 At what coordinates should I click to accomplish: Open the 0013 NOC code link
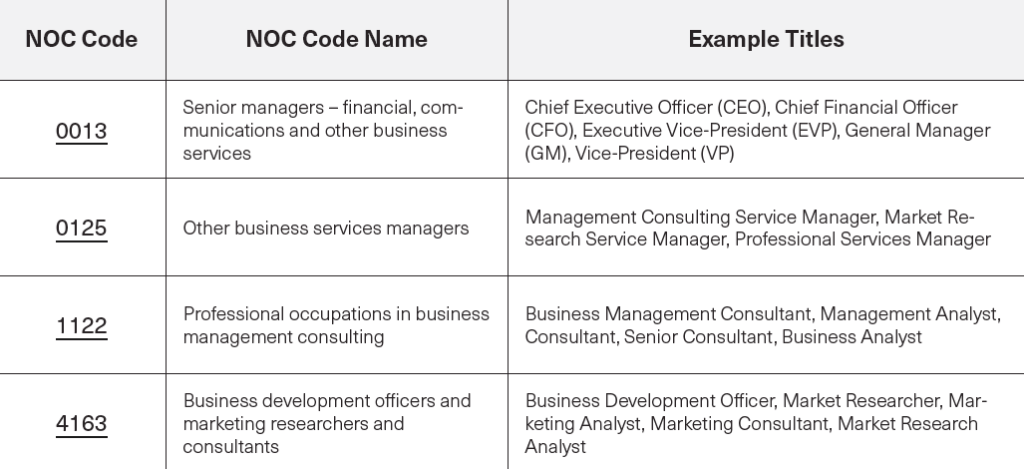81,131
